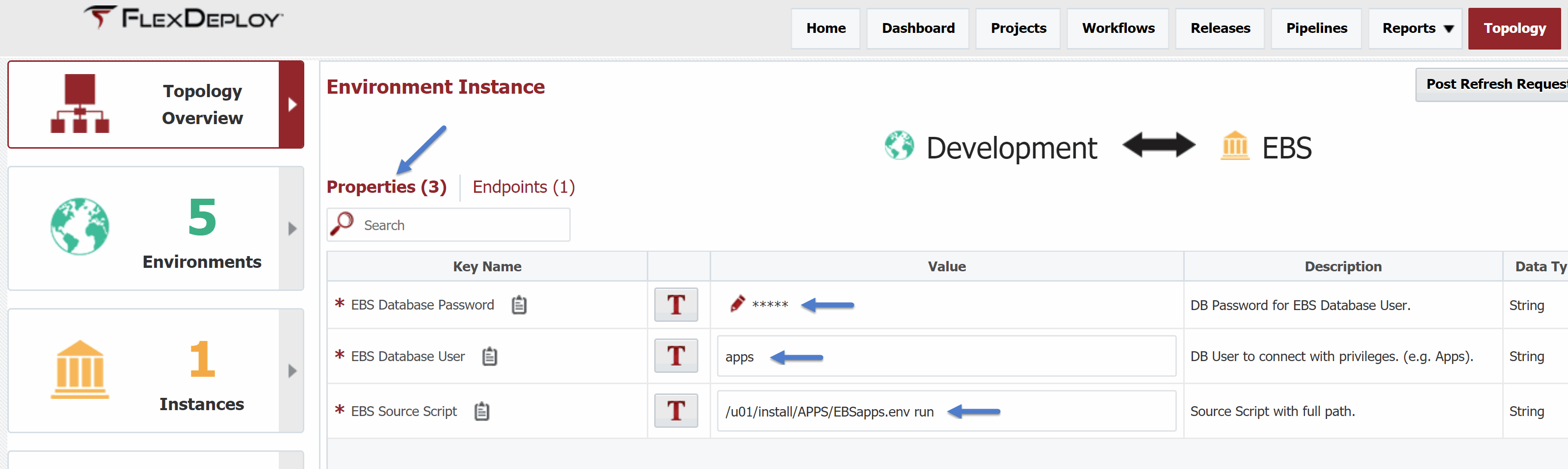1568x469 pixels.
Task: Click the 1 Instances label
Action: point(202,375)
